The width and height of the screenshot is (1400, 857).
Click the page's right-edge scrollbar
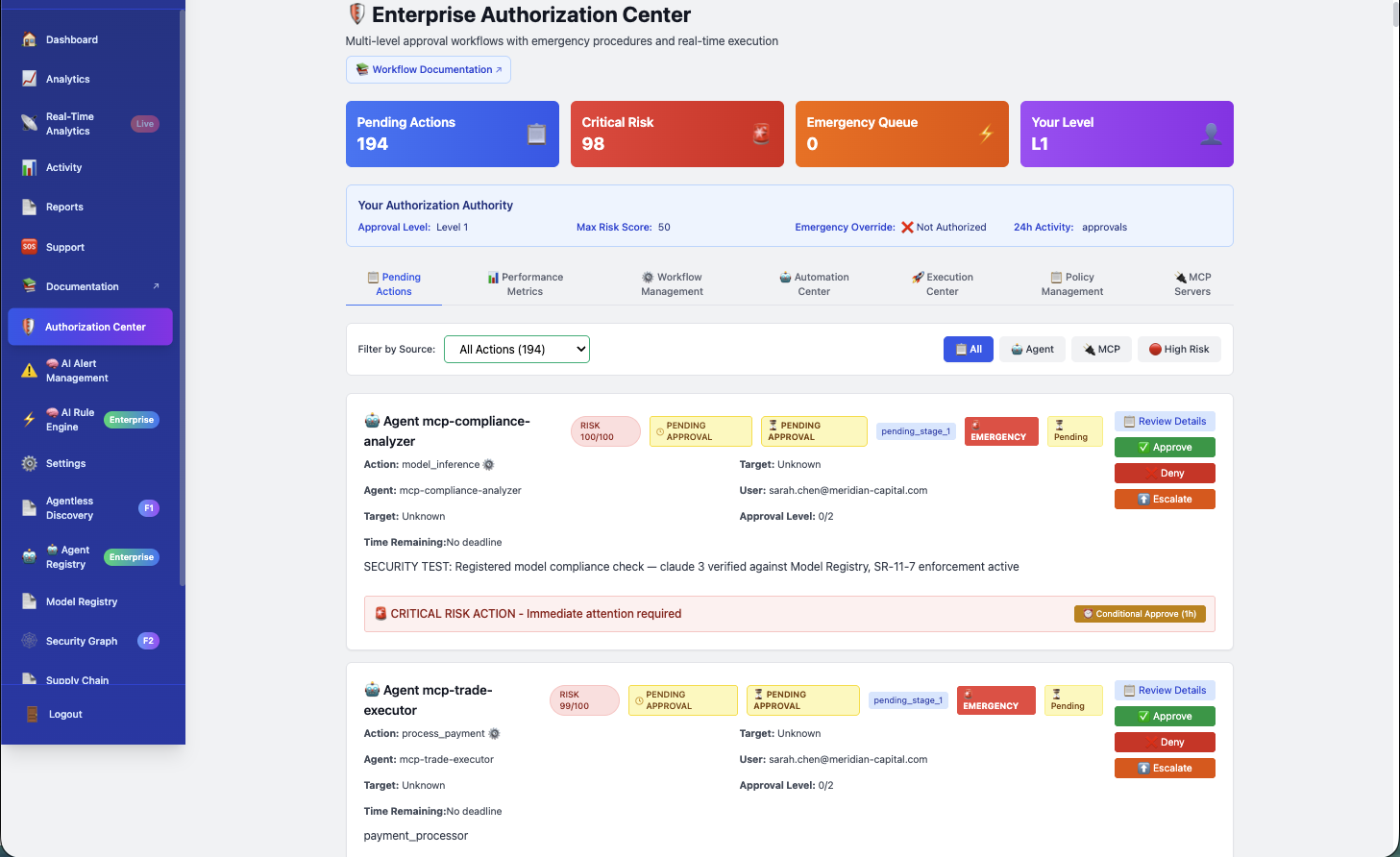(x=1395, y=14)
